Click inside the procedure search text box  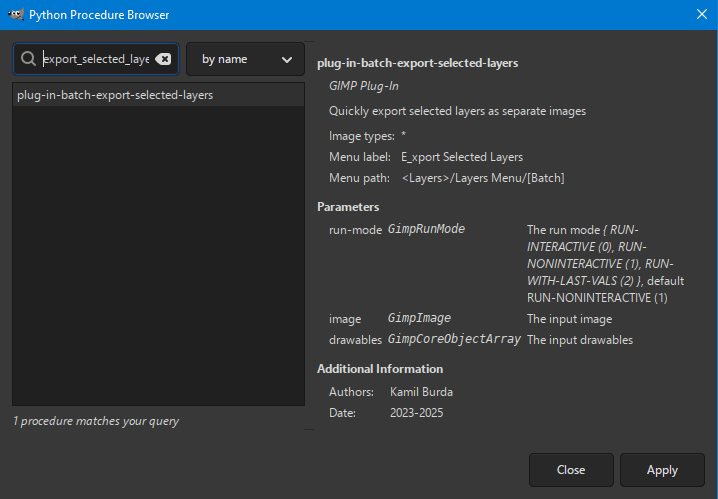[x=95, y=59]
